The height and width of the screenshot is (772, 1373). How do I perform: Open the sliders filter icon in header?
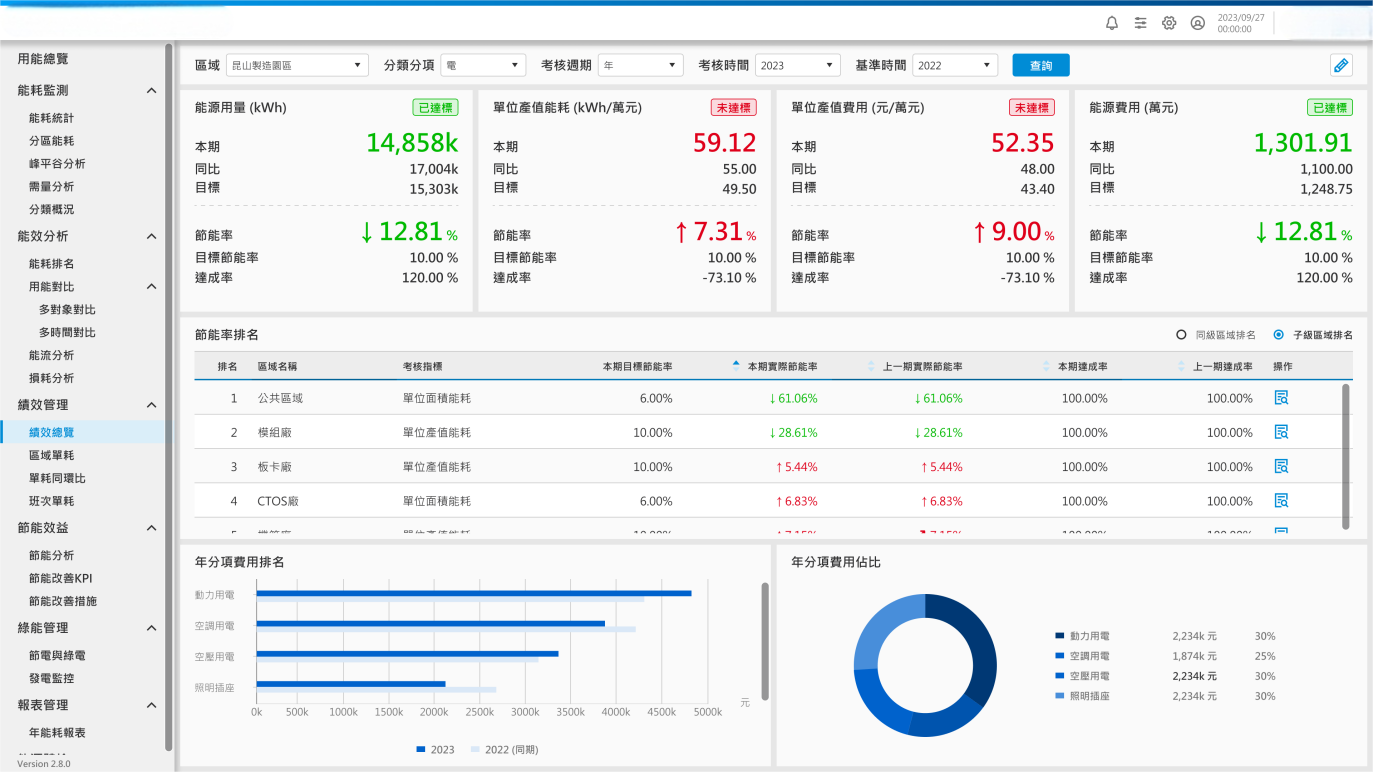[x=1140, y=23]
